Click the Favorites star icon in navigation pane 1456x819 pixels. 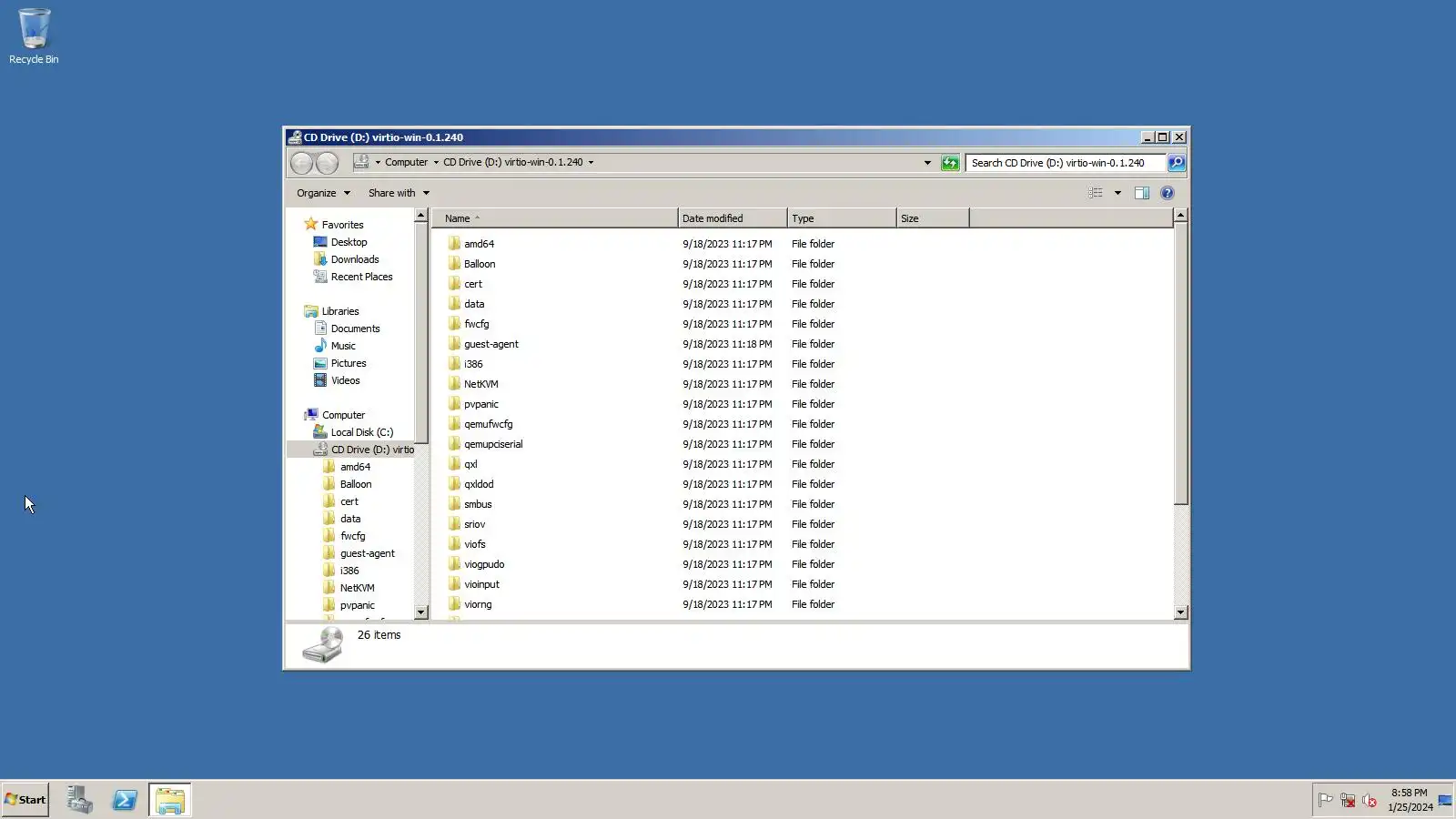coord(311,224)
